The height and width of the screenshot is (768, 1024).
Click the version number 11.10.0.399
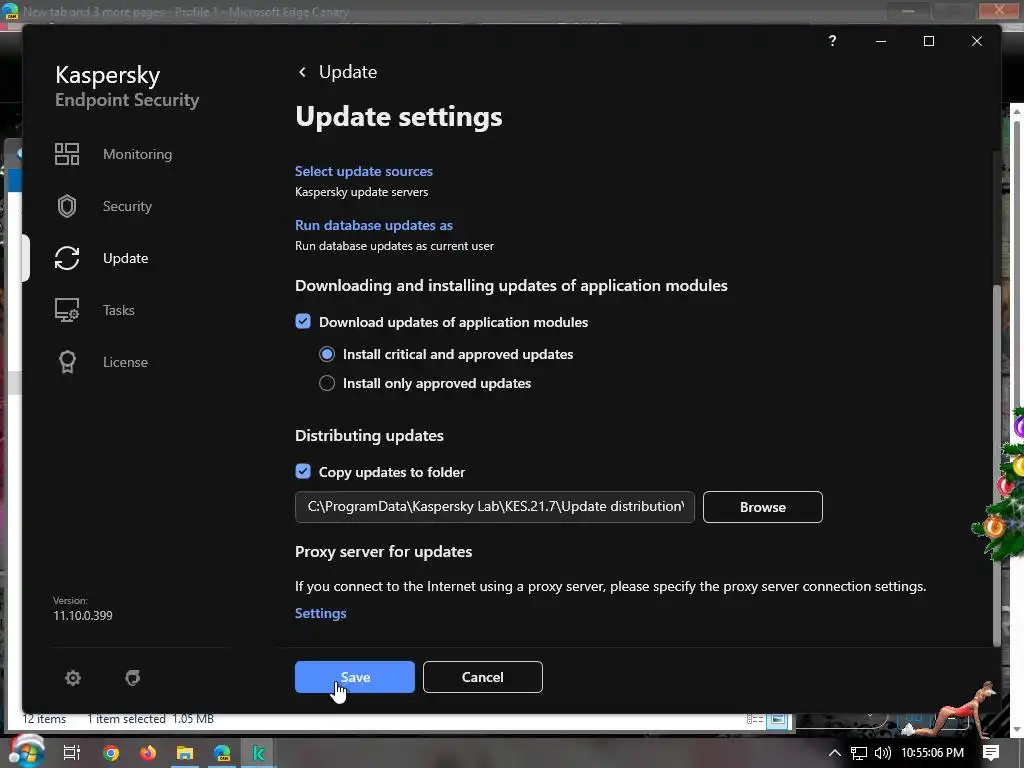point(83,615)
